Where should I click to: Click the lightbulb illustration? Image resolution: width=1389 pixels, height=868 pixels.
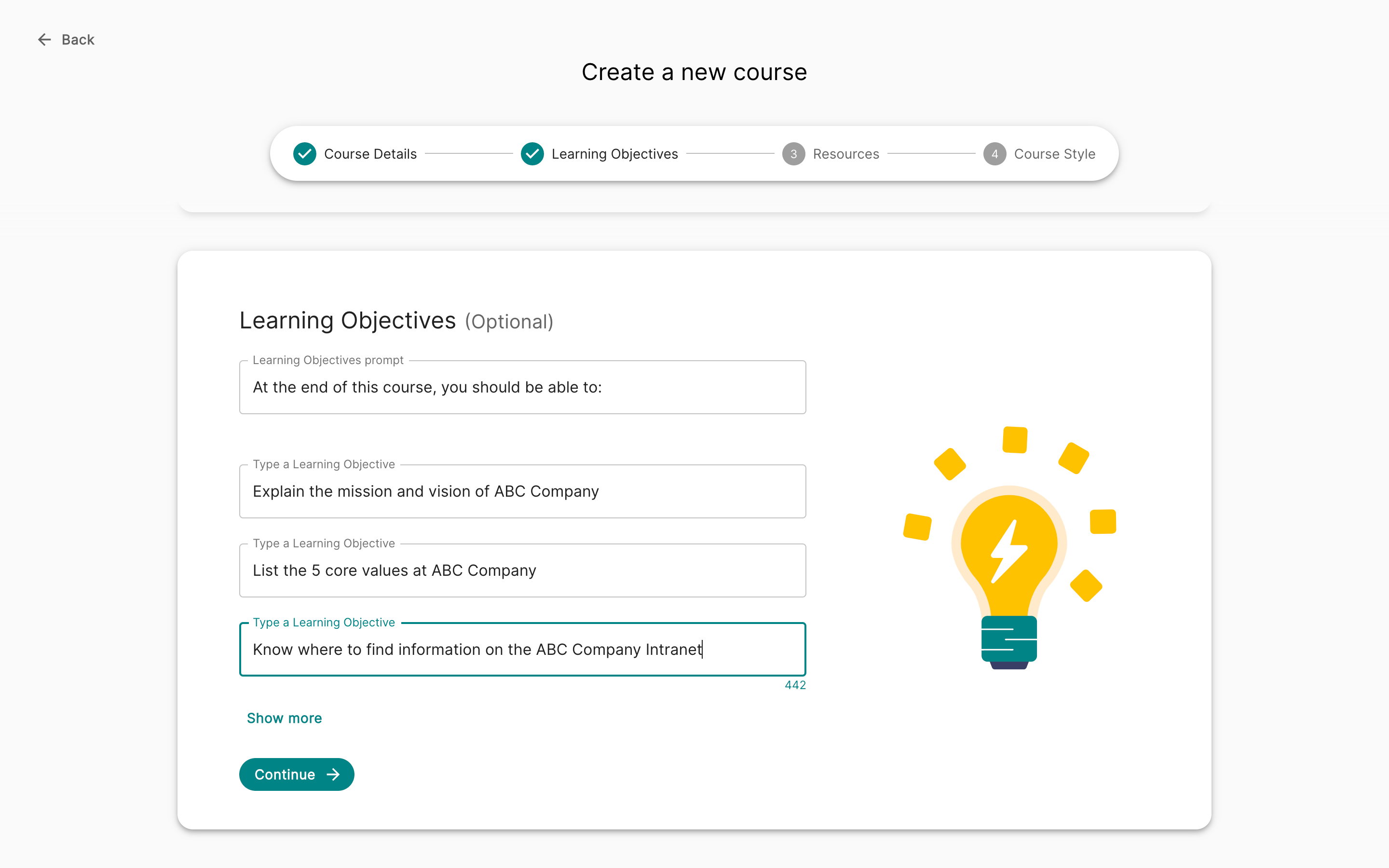(1009, 548)
